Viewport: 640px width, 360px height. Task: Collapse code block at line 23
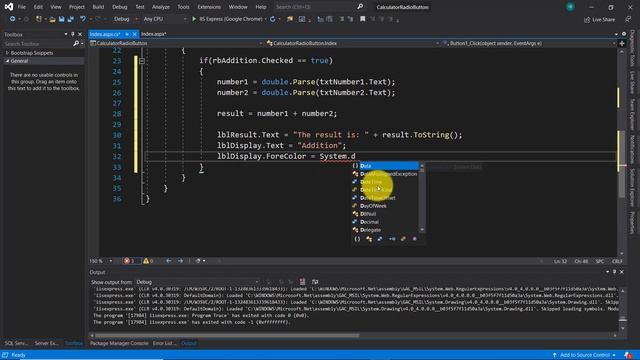pyautogui.click(x=142, y=61)
